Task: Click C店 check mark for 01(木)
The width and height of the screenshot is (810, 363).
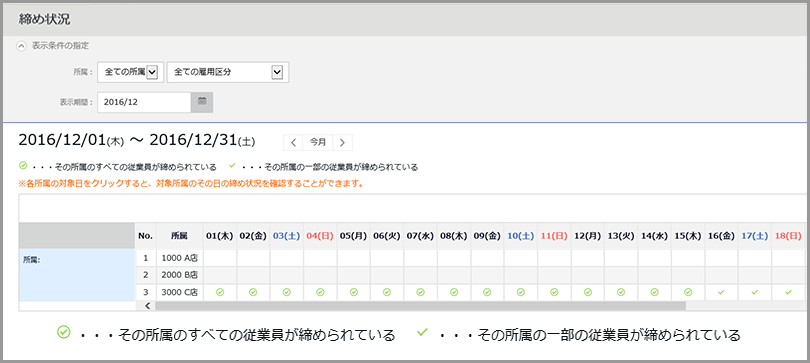Action: tap(220, 292)
